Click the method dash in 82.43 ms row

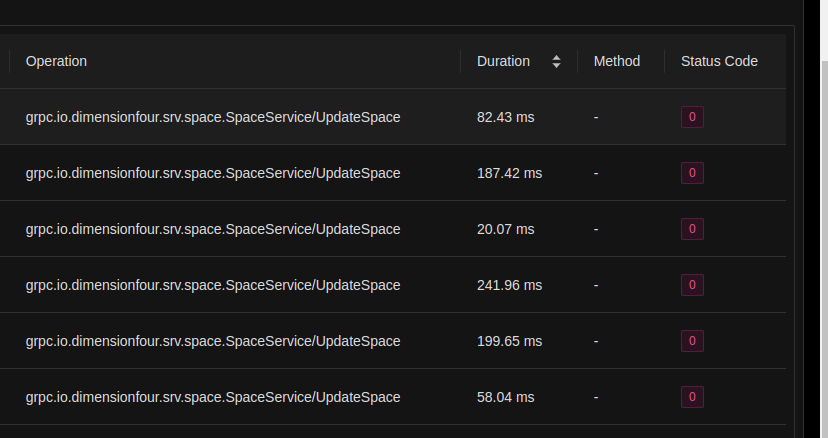596,117
